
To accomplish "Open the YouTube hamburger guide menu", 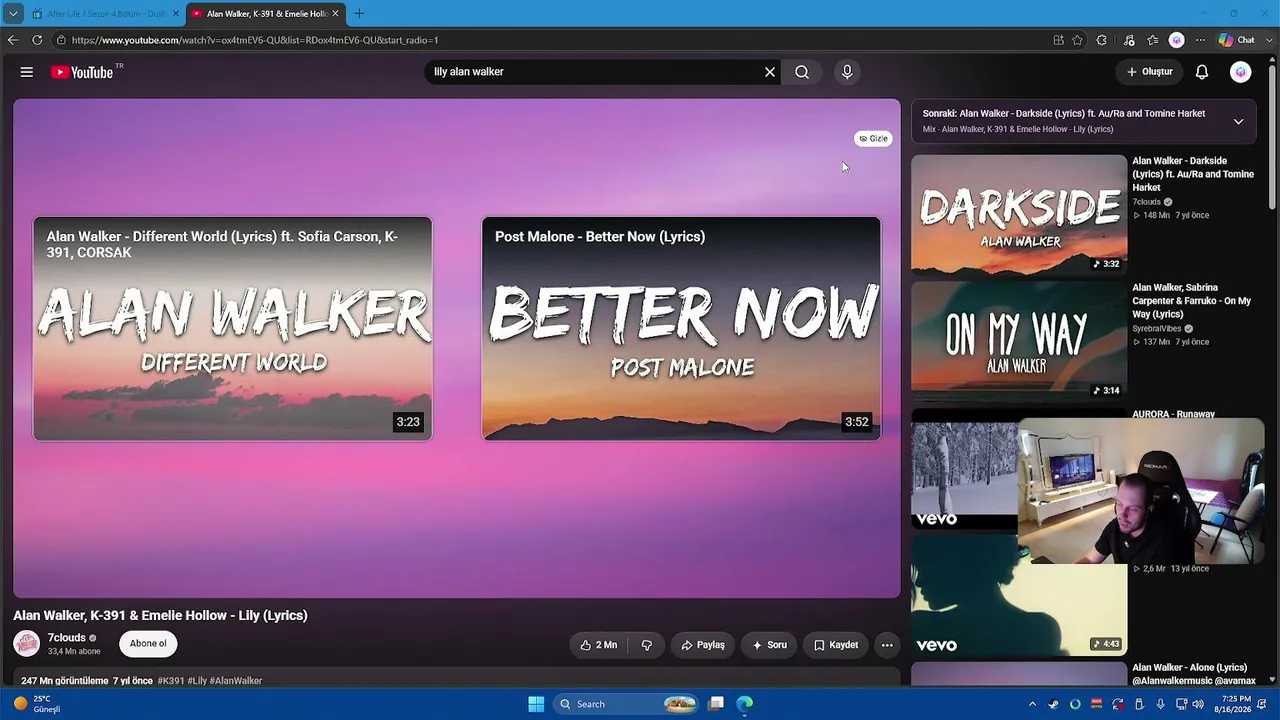I will [x=27, y=72].
